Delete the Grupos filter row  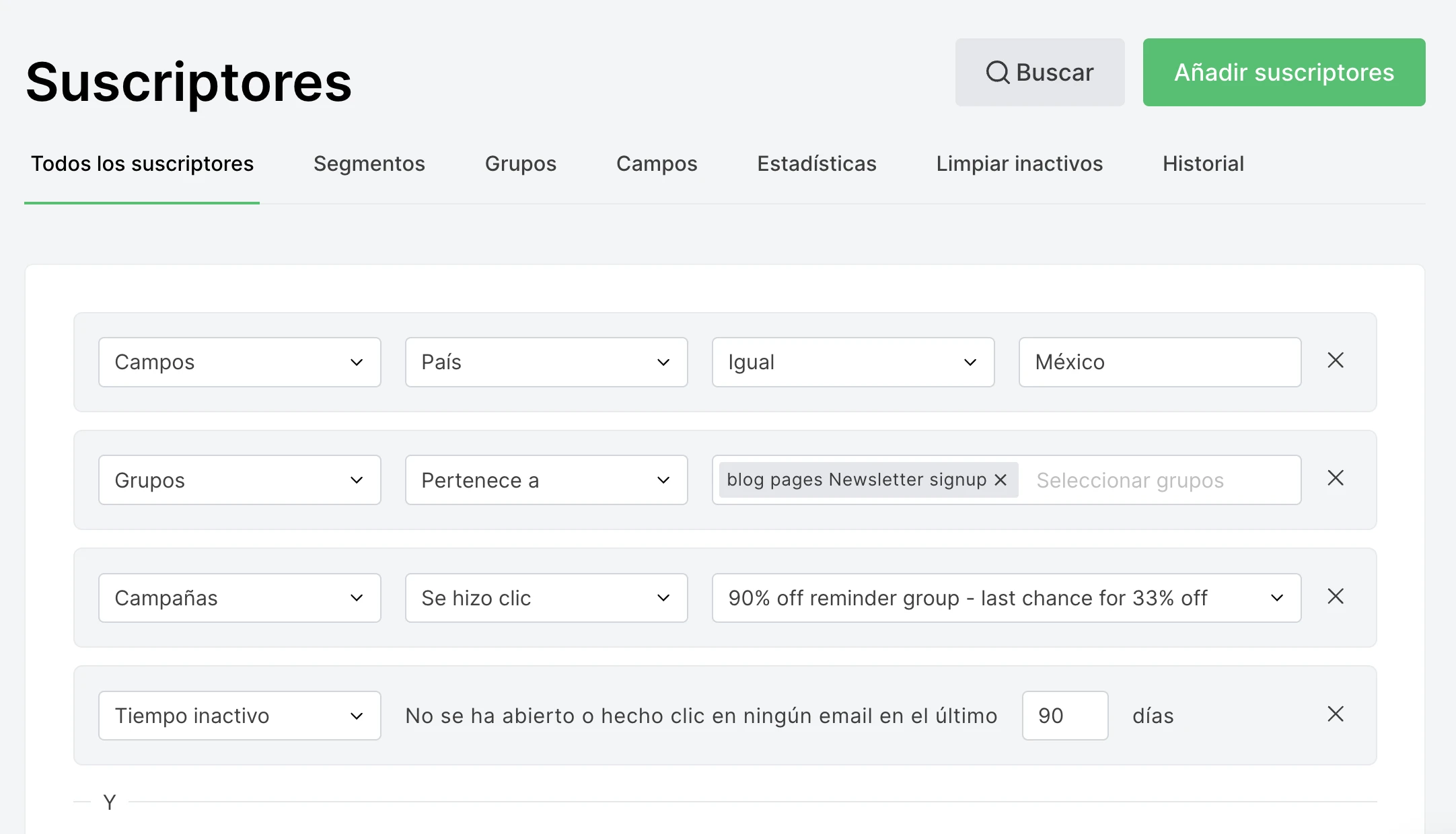(1335, 478)
